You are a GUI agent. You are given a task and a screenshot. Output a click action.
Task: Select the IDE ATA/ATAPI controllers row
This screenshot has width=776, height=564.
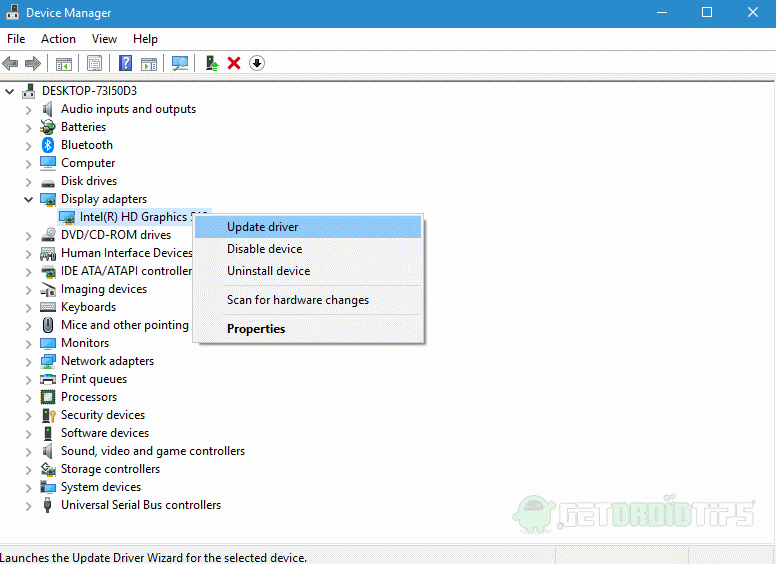coord(127,271)
